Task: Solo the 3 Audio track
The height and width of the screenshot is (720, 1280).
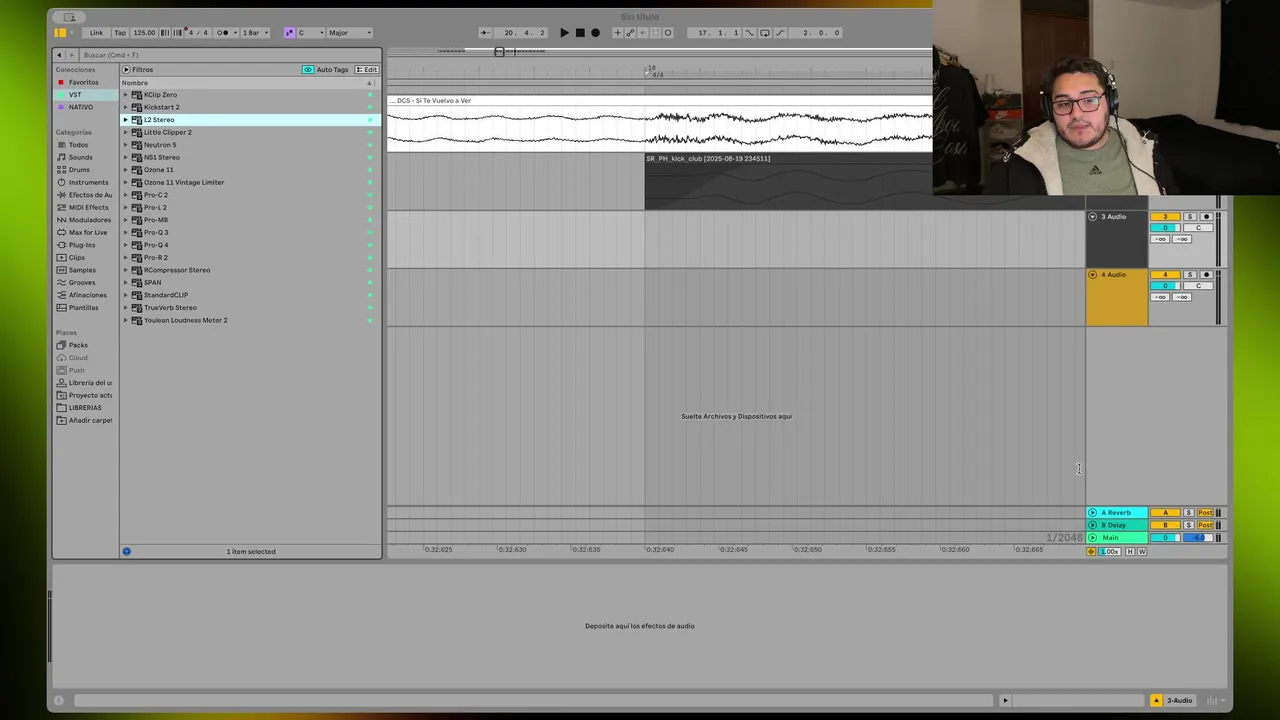Action: tap(1190, 217)
